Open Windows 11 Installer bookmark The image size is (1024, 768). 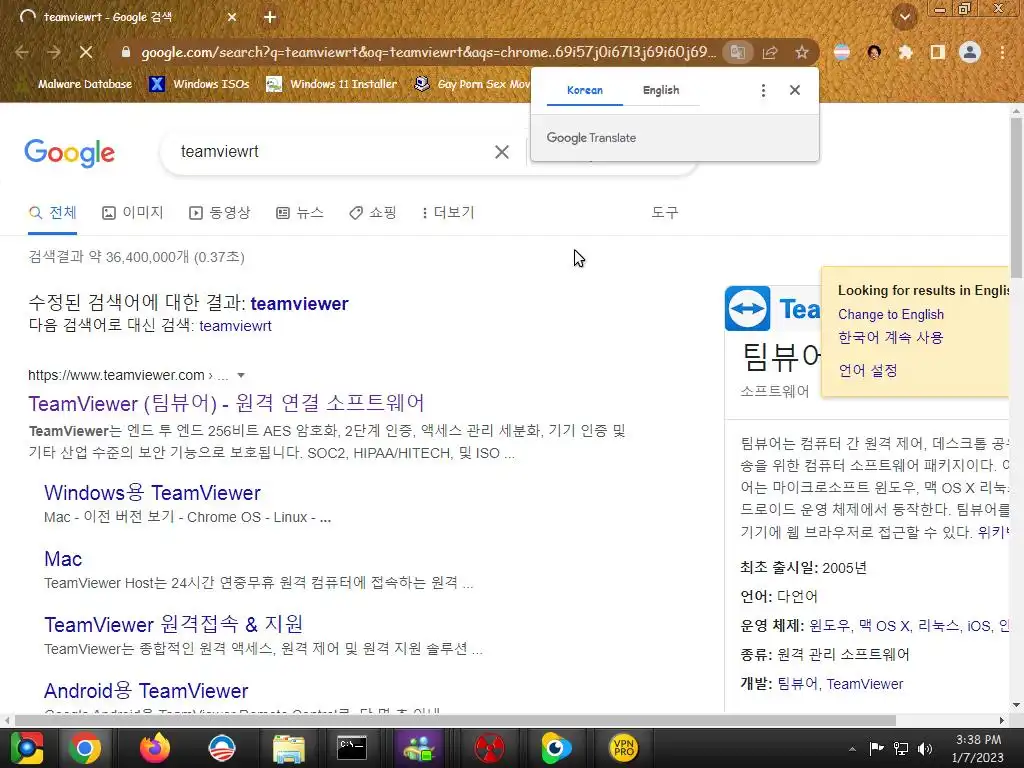click(332, 84)
